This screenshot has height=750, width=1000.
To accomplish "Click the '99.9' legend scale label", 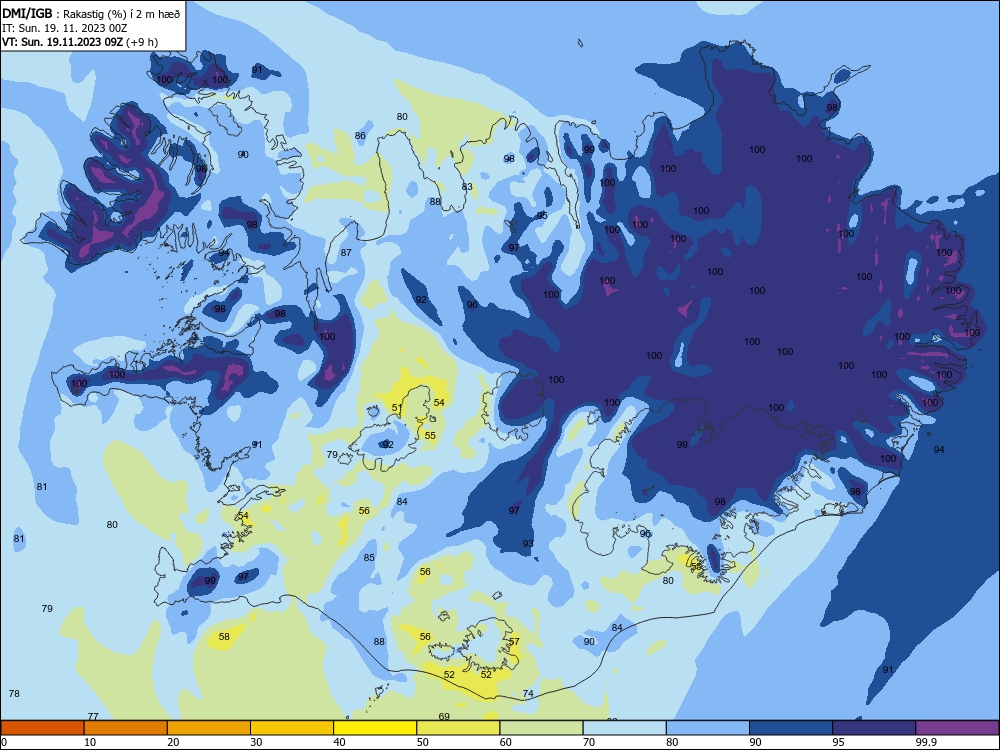I will (x=926, y=742).
